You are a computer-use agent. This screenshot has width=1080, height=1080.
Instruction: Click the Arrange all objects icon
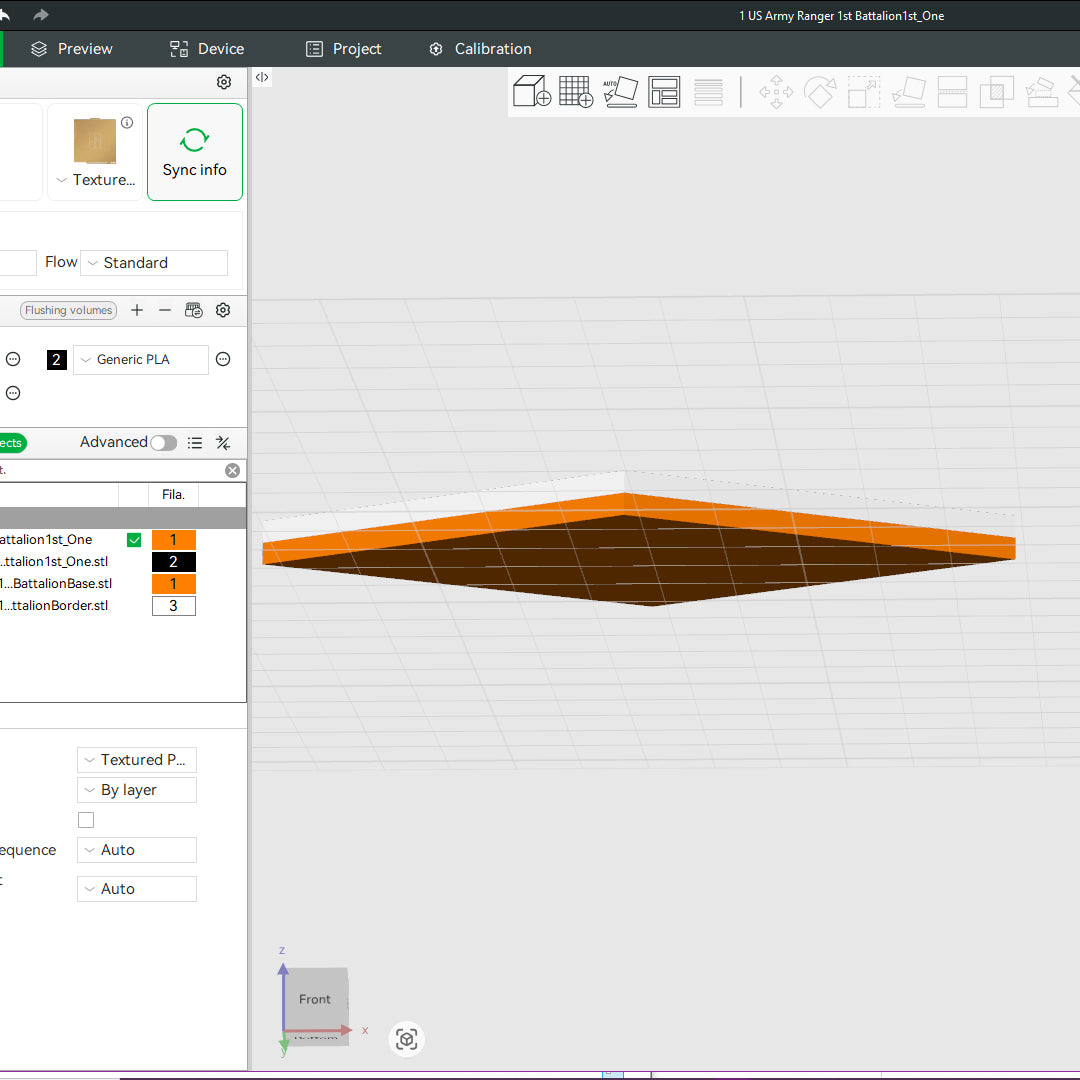(664, 92)
